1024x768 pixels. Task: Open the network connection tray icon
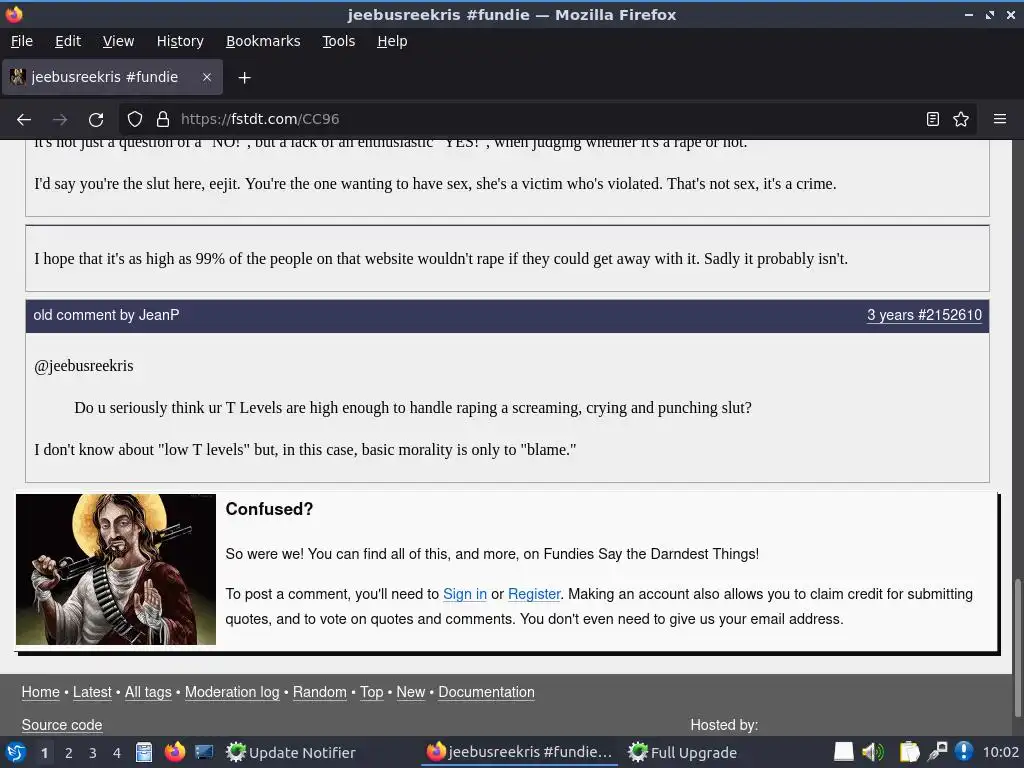pyautogui.click(x=937, y=752)
